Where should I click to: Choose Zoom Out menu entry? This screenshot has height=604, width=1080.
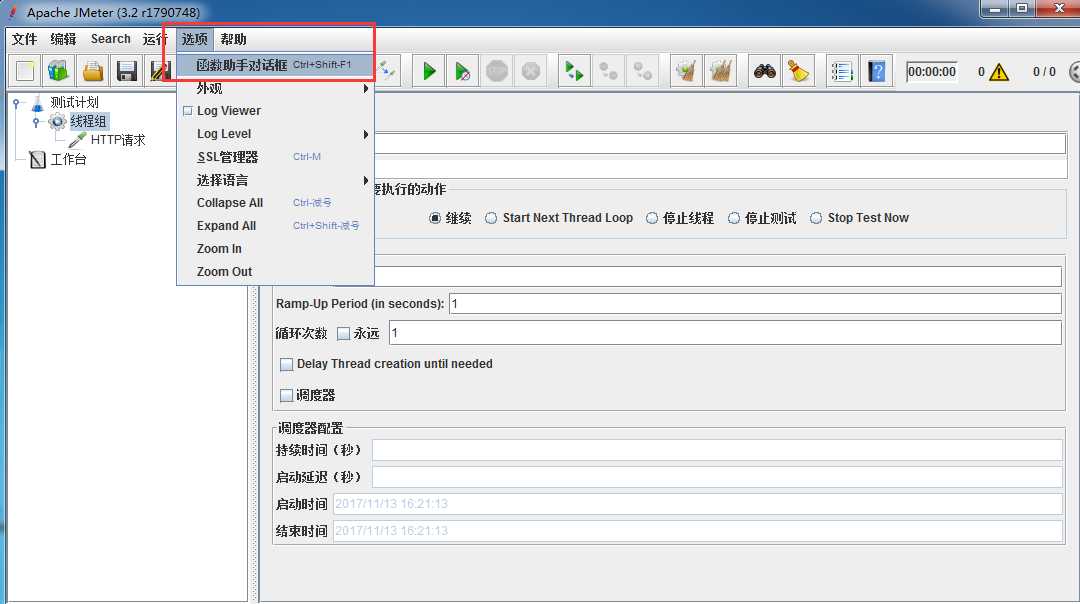[x=276, y=271]
